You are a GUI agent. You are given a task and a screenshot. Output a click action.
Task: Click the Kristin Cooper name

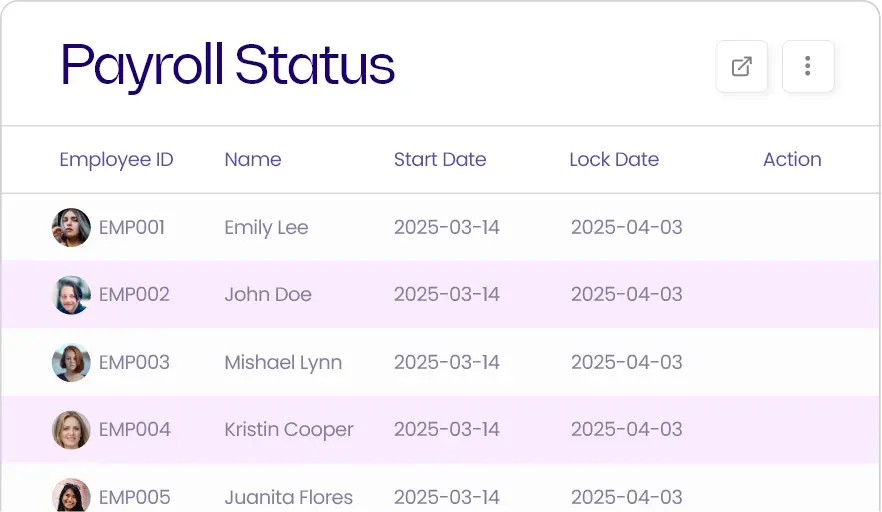289,430
